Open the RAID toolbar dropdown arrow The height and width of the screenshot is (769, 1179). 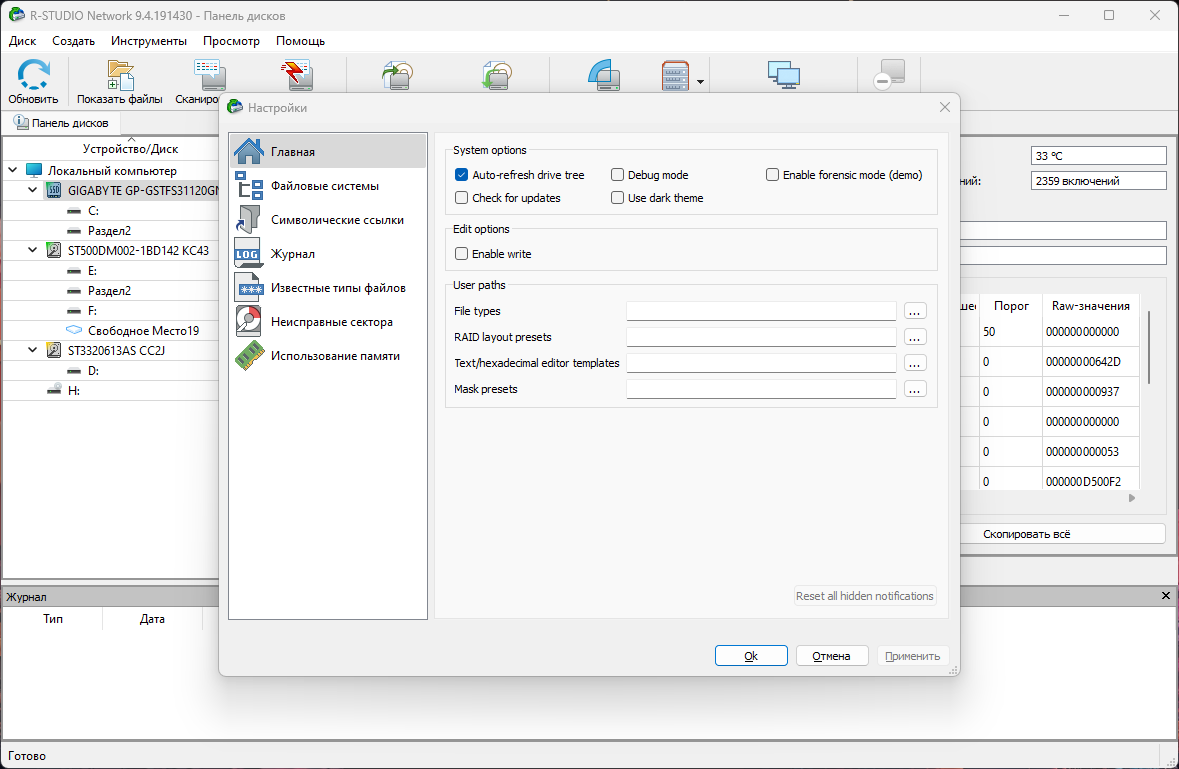click(700, 81)
